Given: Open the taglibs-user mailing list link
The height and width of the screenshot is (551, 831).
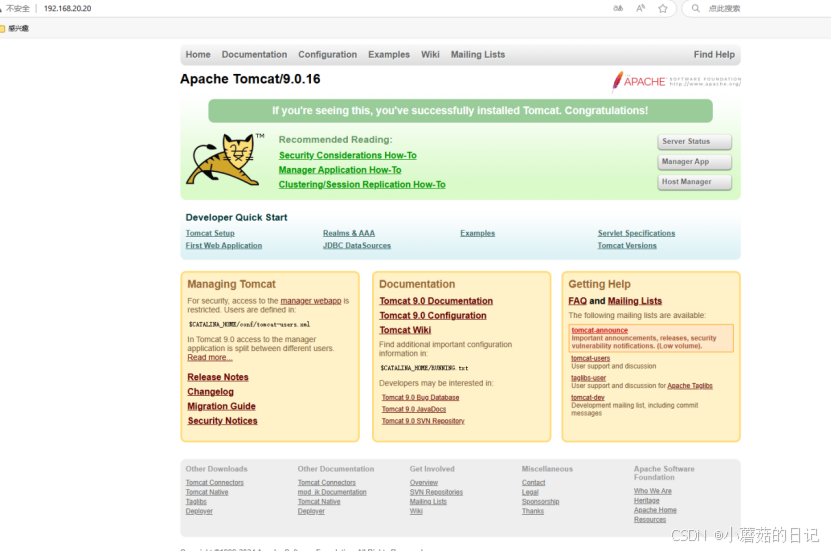Looking at the screenshot, I should (x=588, y=378).
